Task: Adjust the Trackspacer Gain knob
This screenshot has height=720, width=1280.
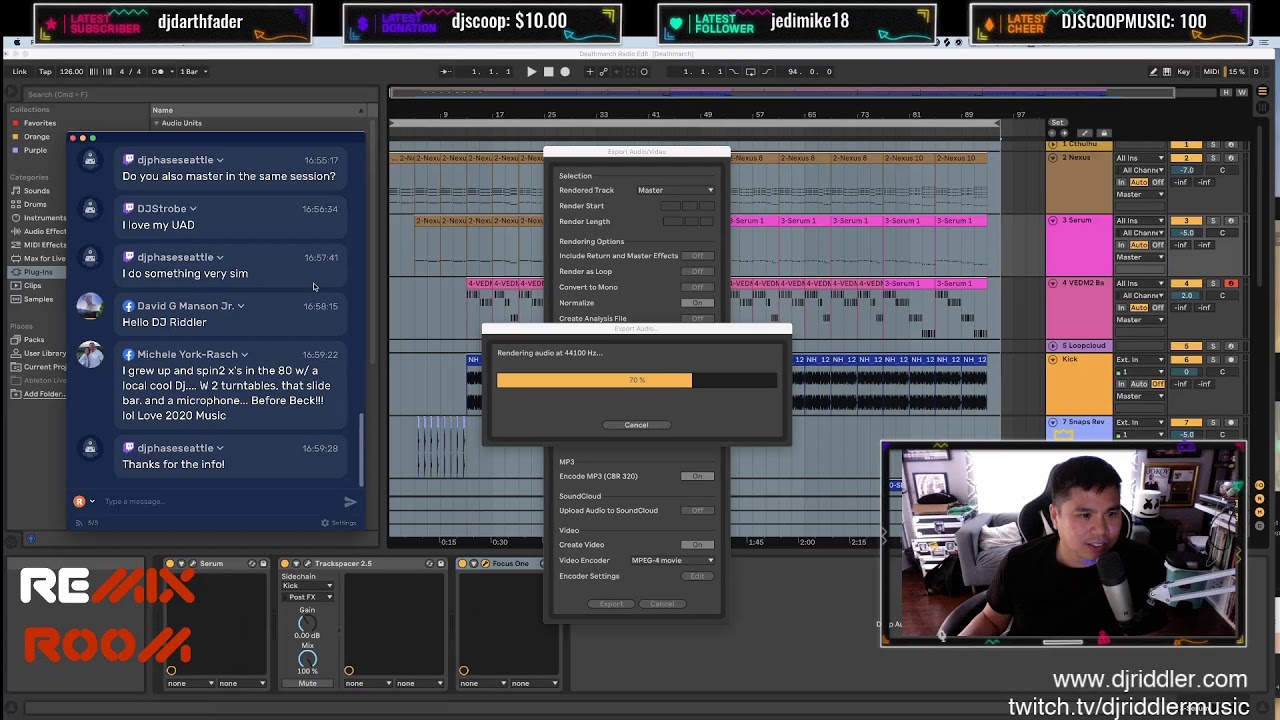Action: click(x=307, y=623)
